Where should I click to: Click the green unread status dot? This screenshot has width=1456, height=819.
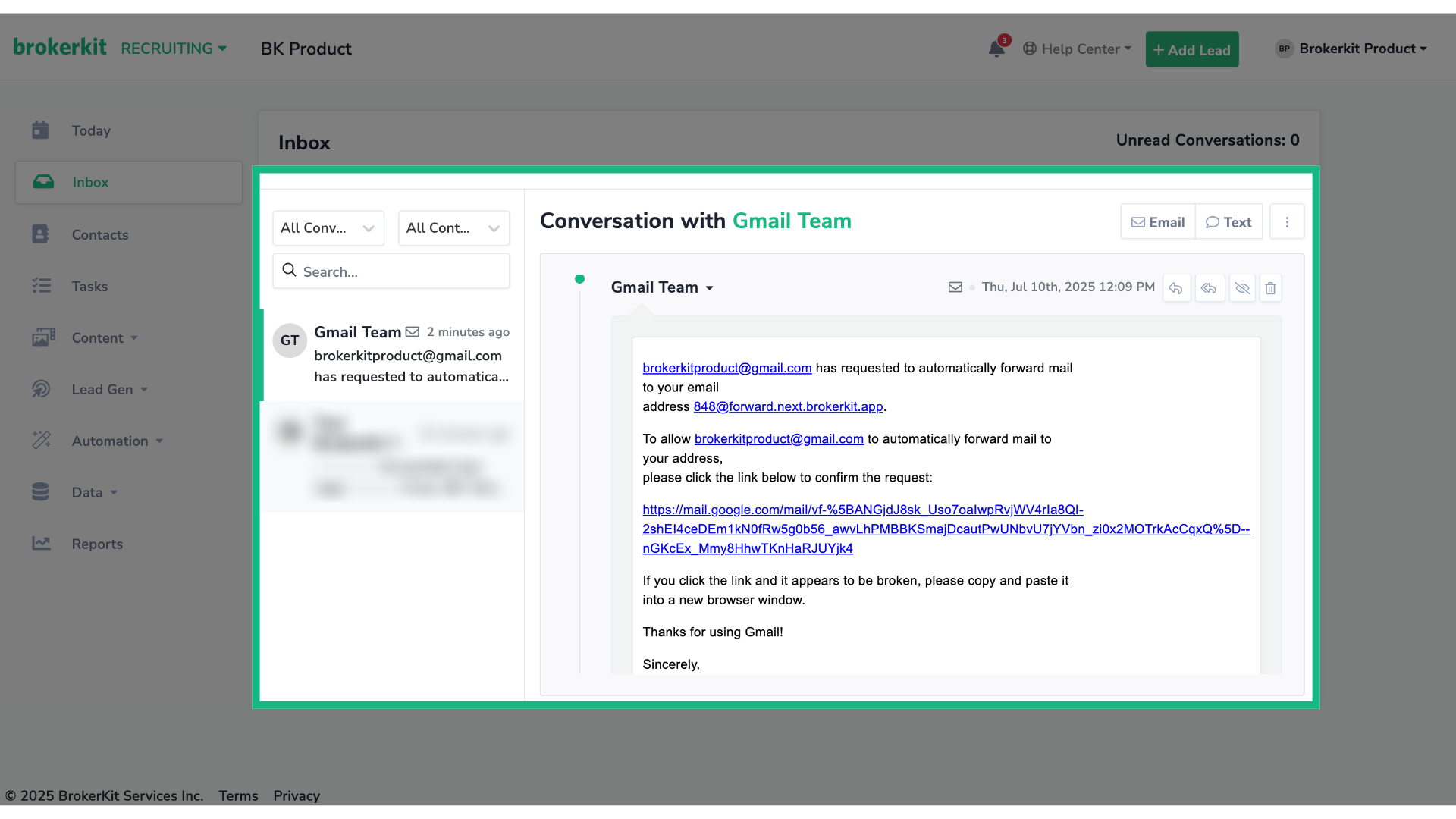point(579,279)
